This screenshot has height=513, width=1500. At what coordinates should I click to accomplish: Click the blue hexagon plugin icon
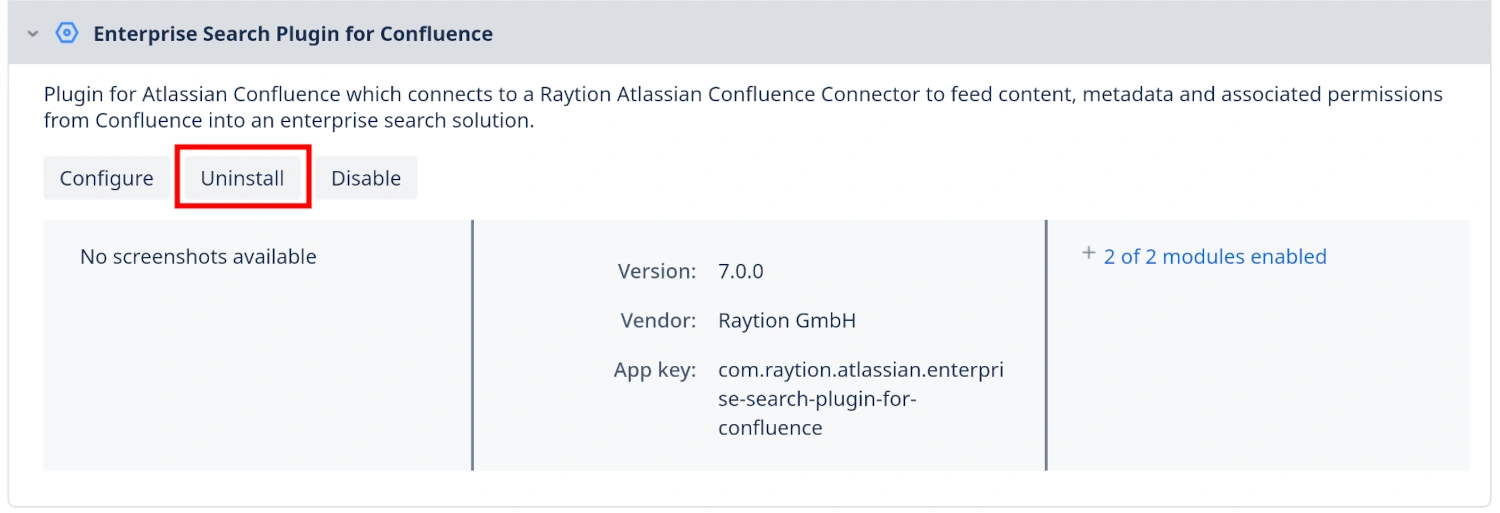pyautogui.click(x=67, y=33)
